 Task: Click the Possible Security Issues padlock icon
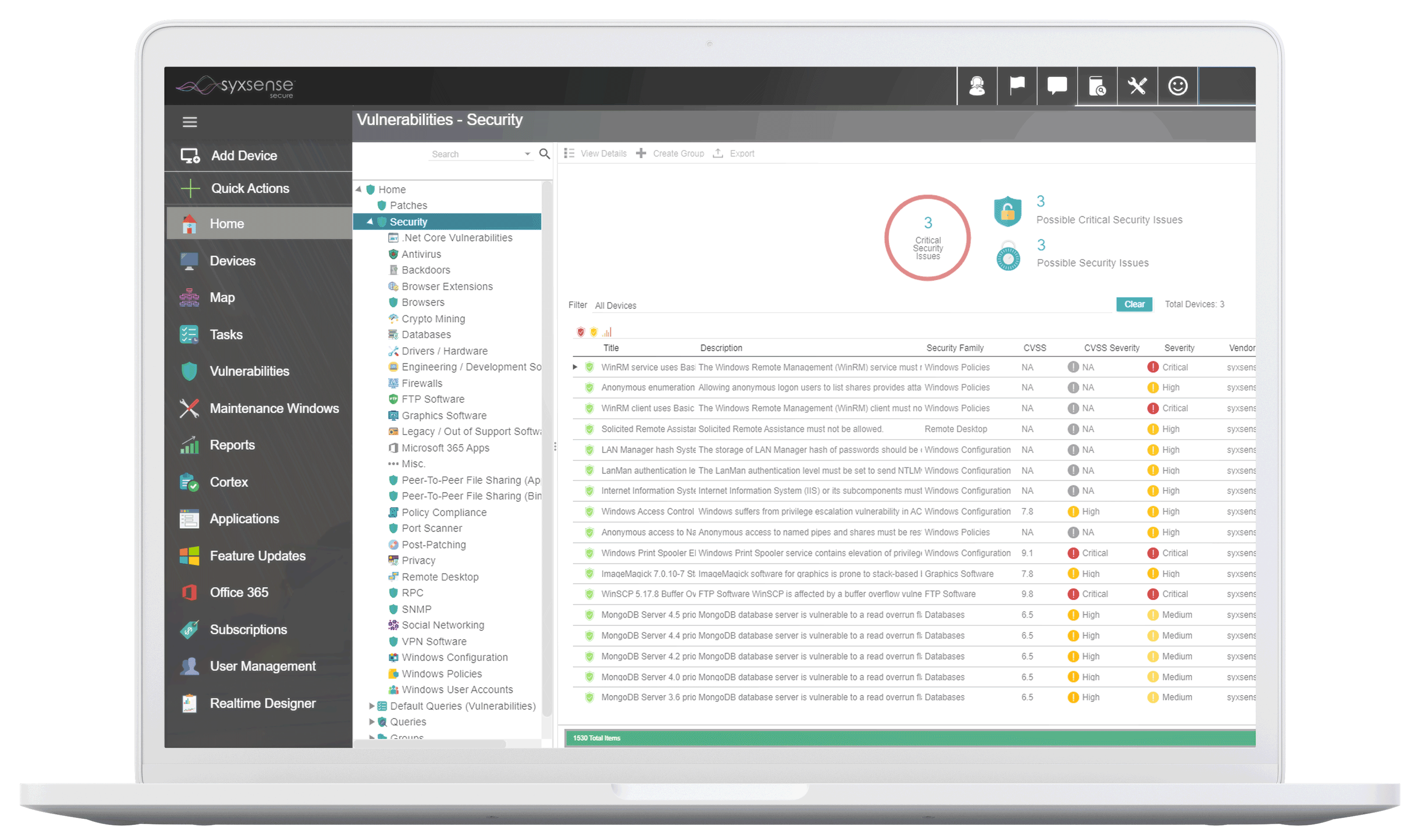[x=1009, y=256]
